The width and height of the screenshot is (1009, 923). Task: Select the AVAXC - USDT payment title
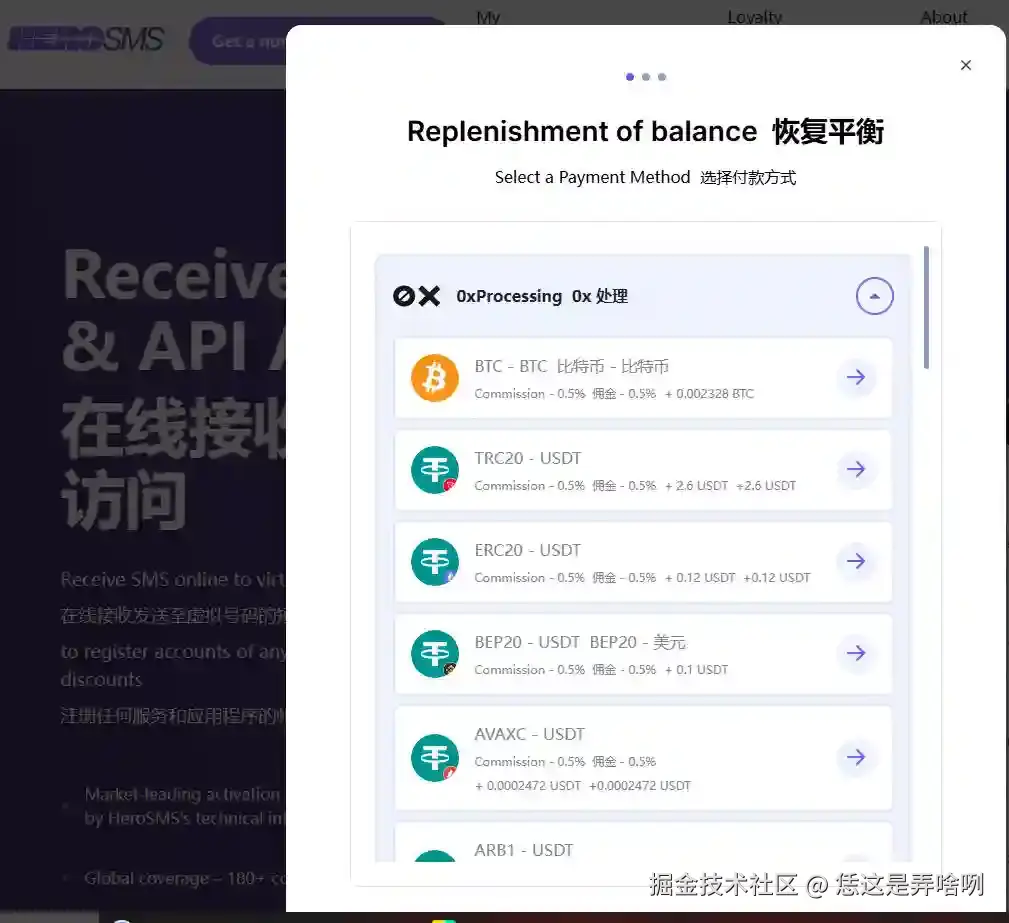click(530, 734)
